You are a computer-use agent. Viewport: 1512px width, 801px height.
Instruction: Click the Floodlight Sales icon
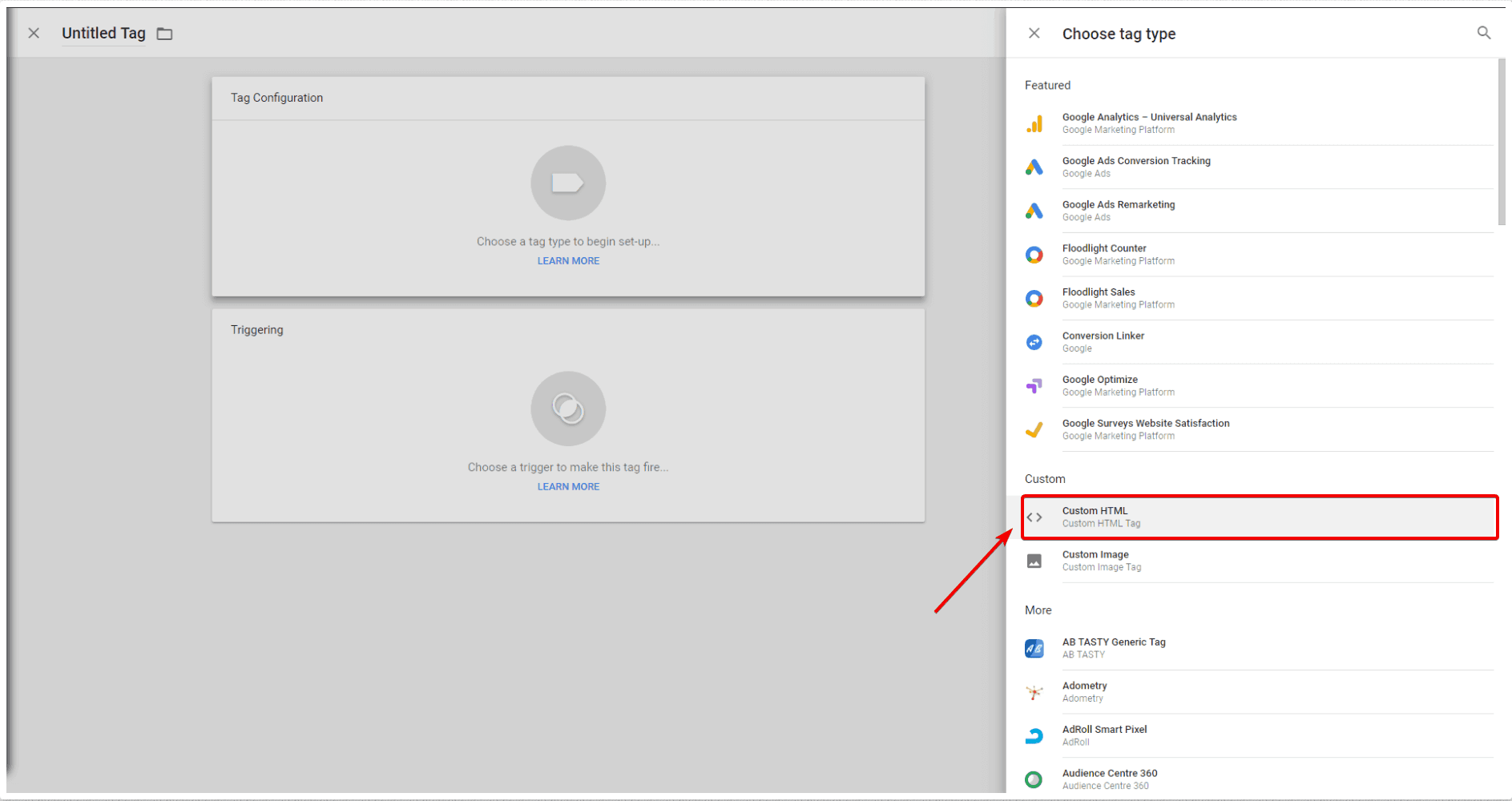[x=1034, y=299]
